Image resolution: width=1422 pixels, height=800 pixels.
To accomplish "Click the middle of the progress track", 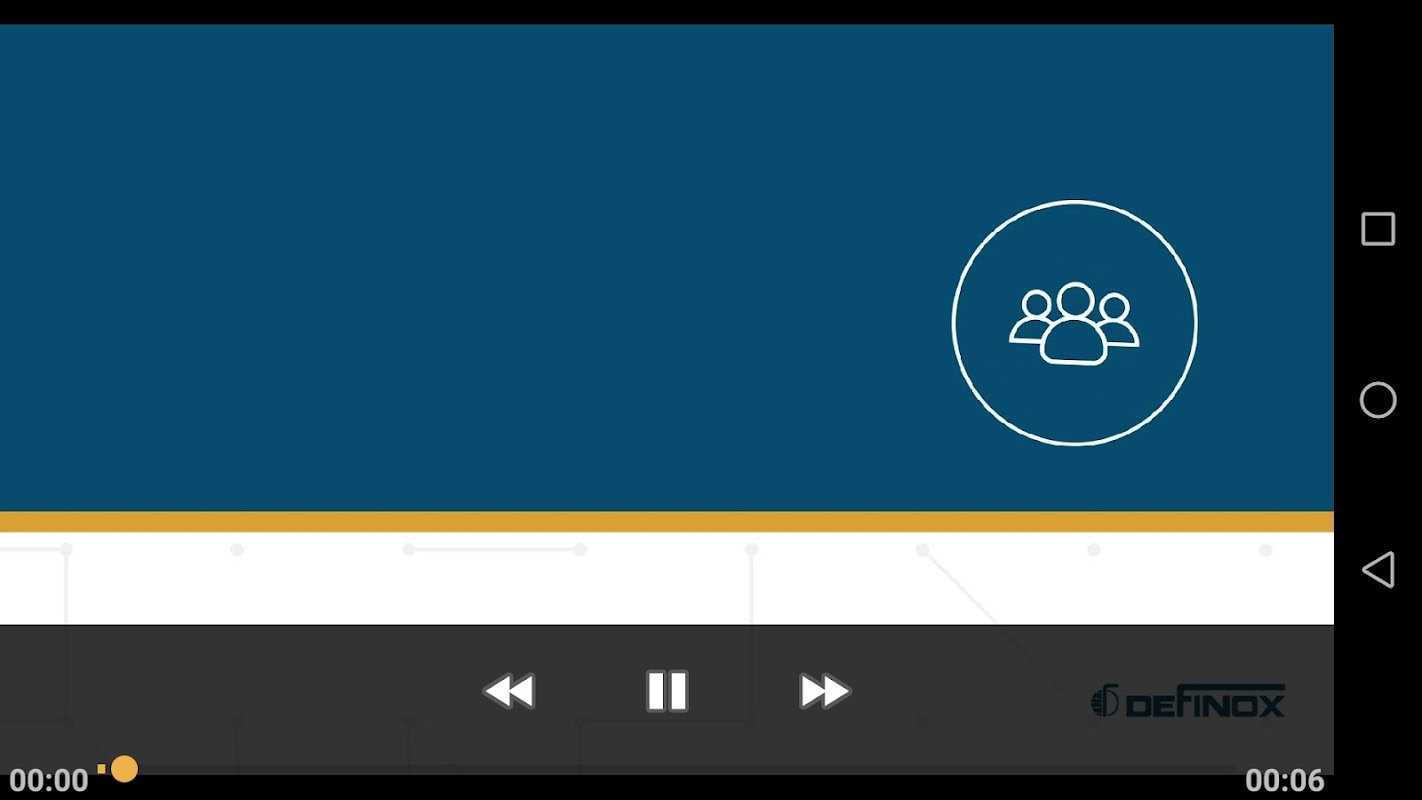I will click(x=667, y=769).
